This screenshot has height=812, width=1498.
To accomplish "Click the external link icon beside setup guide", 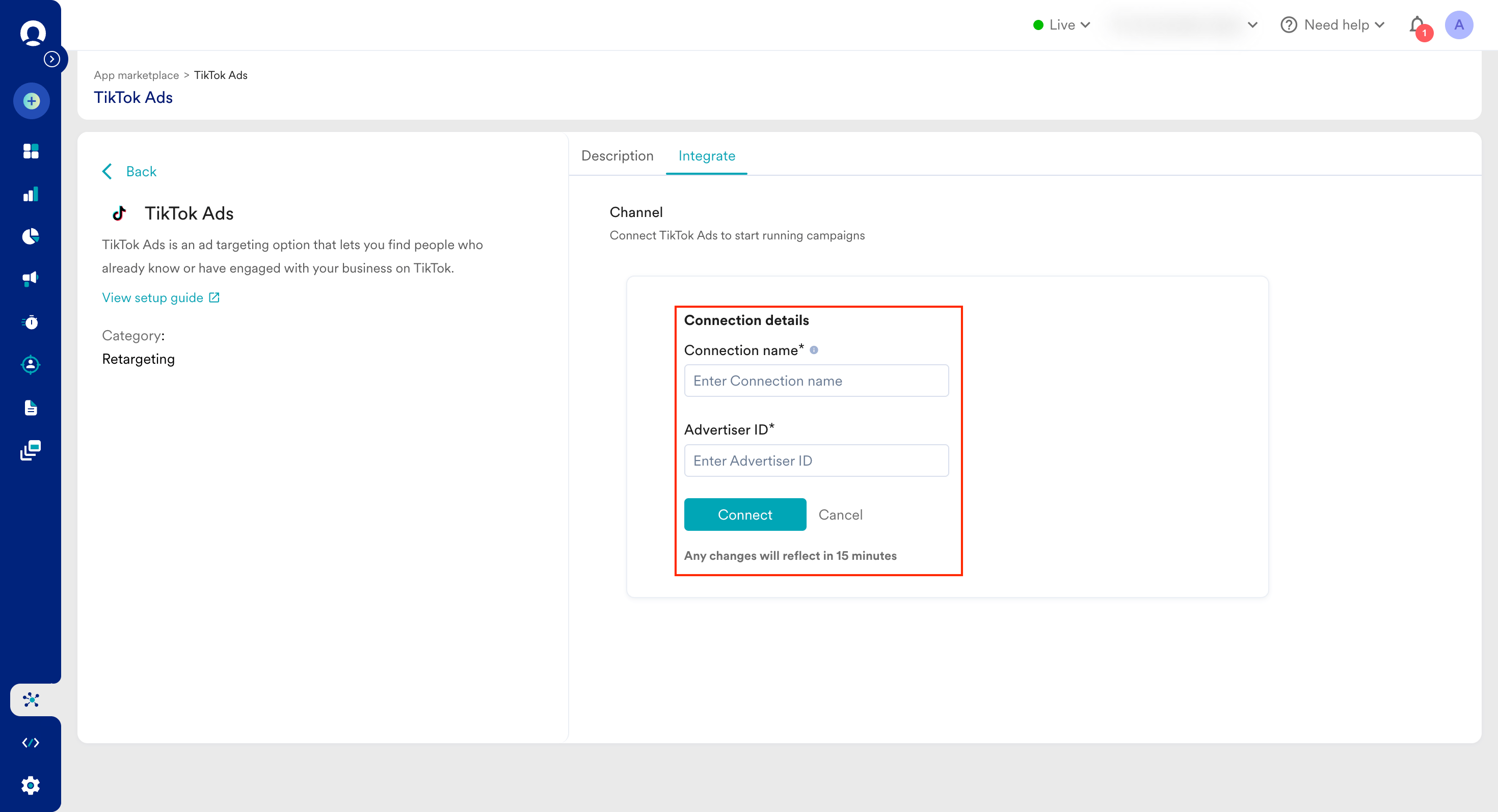I will pyautogui.click(x=214, y=297).
